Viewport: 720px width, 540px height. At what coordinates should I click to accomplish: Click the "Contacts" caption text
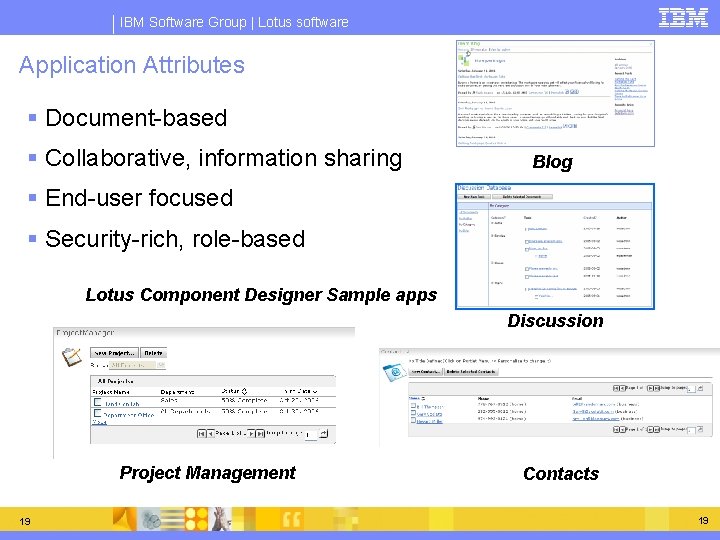pos(561,473)
